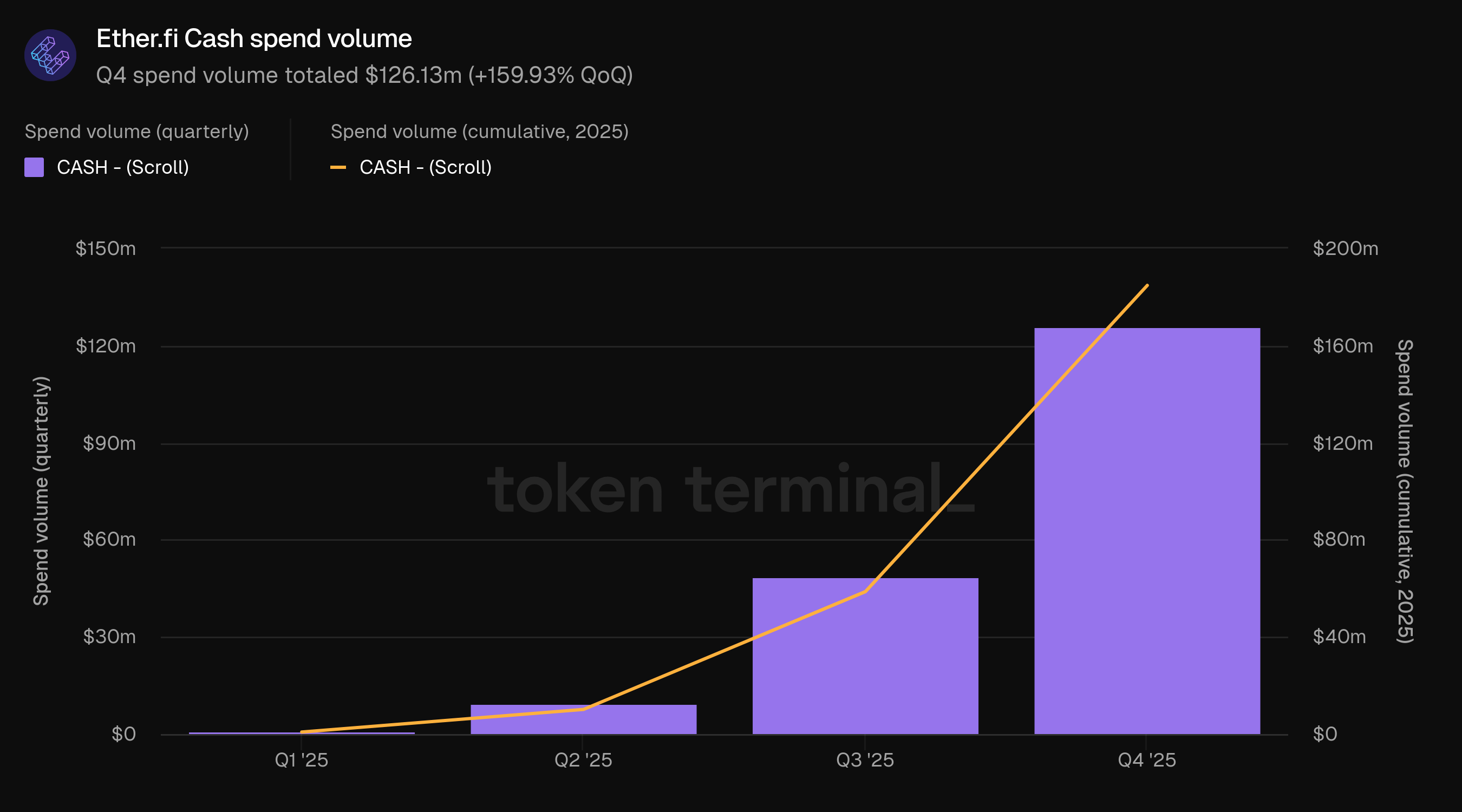Screen dimensions: 1462x812
Task: Click the 'Ether.fi Cash spend volume' title
Action: (254, 38)
